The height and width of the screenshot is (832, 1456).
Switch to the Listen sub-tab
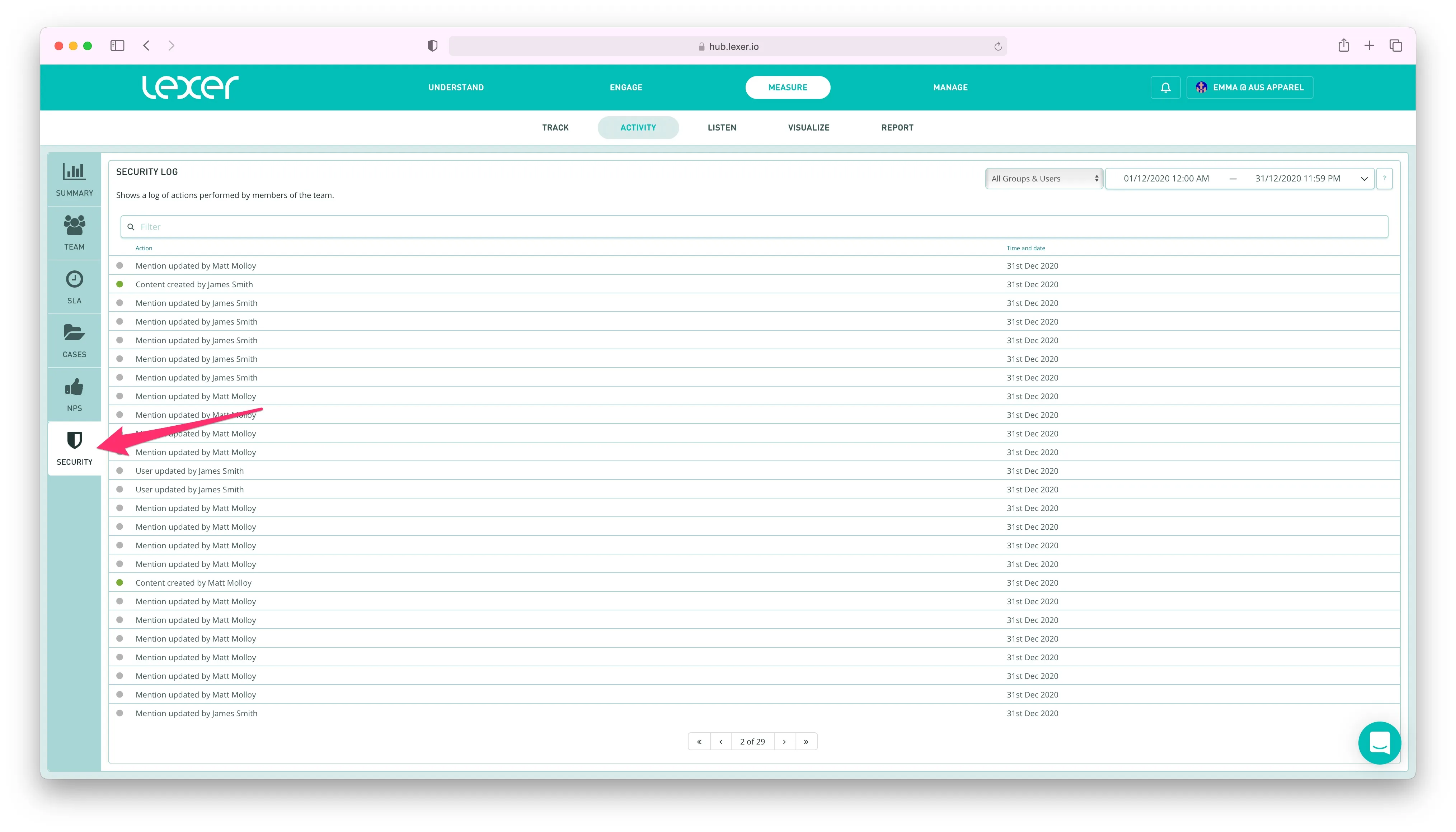[x=722, y=127]
